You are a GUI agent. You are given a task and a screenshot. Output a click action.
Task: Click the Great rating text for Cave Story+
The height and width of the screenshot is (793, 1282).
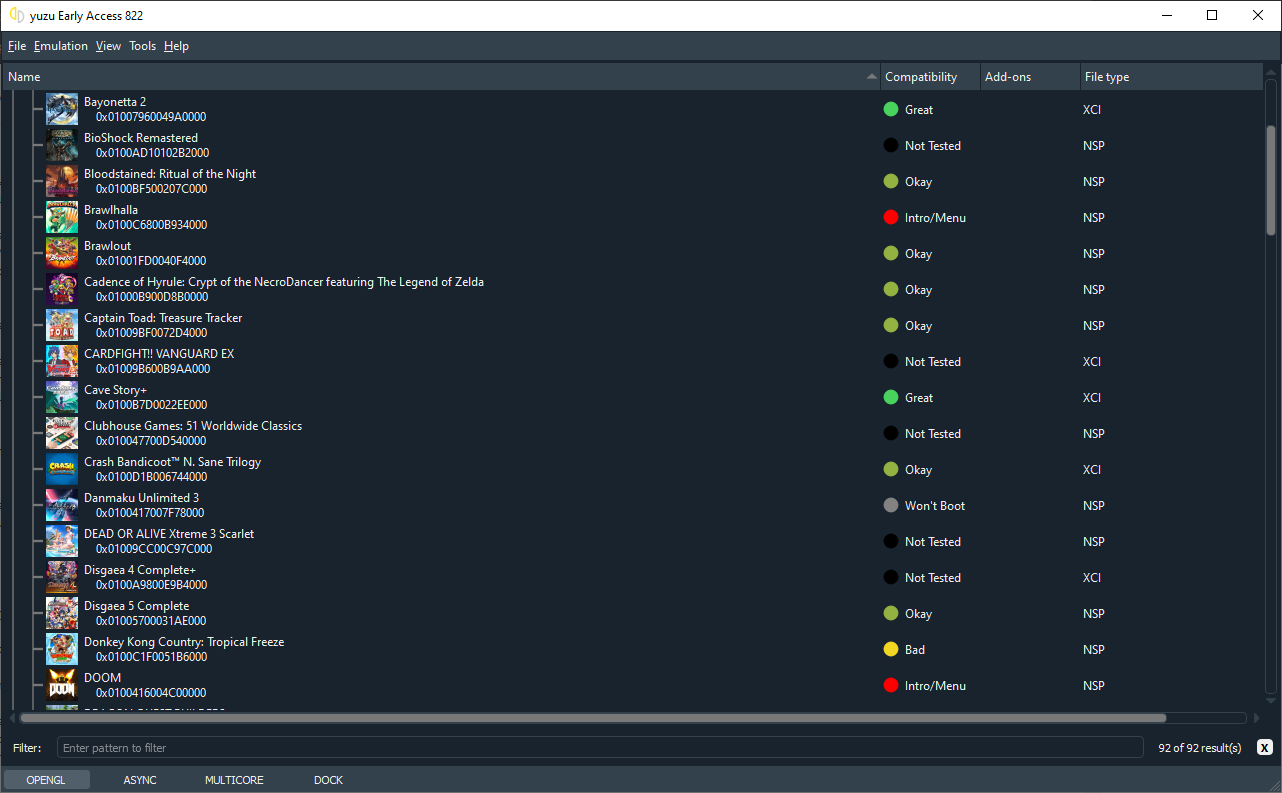(919, 398)
